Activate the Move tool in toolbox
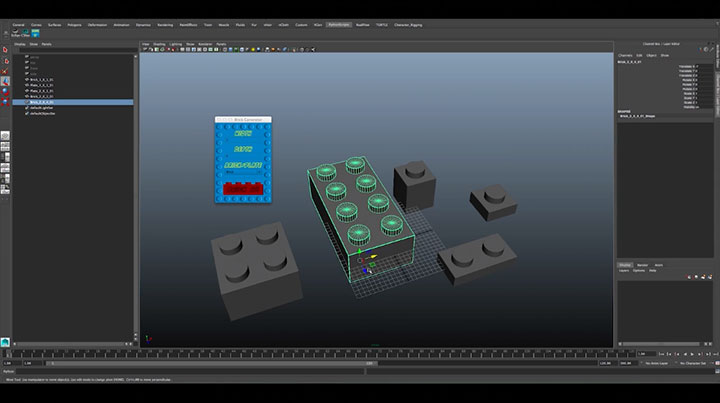The width and height of the screenshot is (720, 403). coord(5,81)
